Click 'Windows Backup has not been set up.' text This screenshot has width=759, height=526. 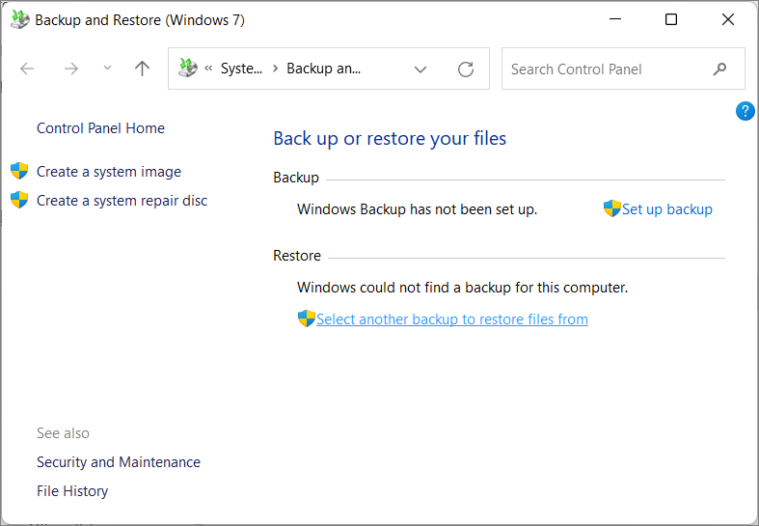click(417, 210)
